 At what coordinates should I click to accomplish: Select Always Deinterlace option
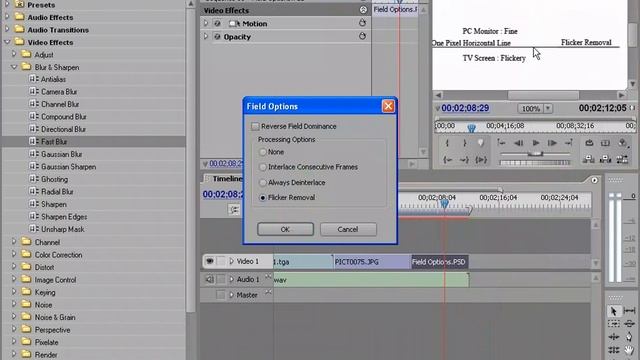pos(263,182)
